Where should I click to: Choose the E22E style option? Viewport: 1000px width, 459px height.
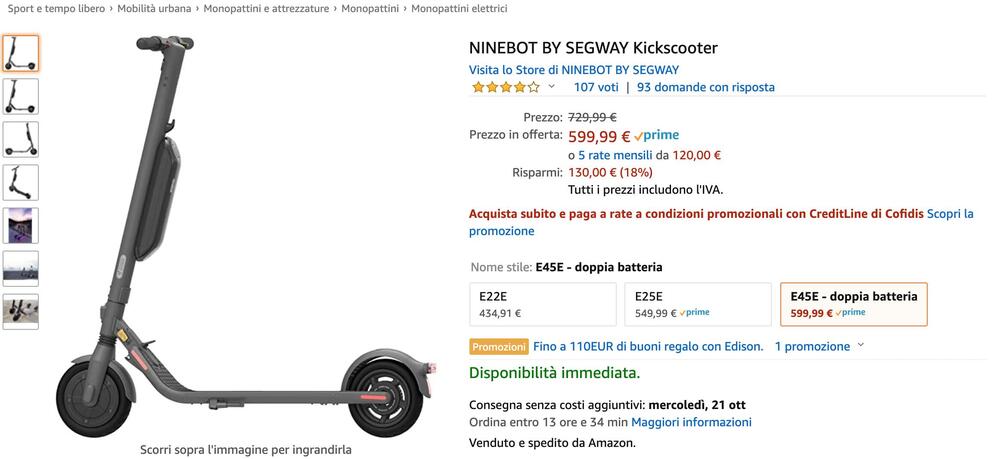[x=542, y=304]
